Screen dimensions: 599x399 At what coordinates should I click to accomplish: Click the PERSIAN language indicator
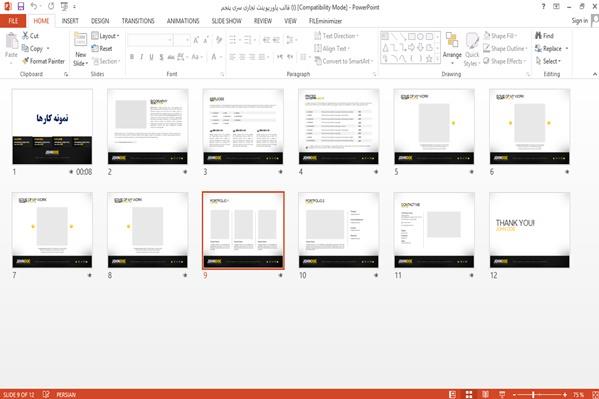66,394
